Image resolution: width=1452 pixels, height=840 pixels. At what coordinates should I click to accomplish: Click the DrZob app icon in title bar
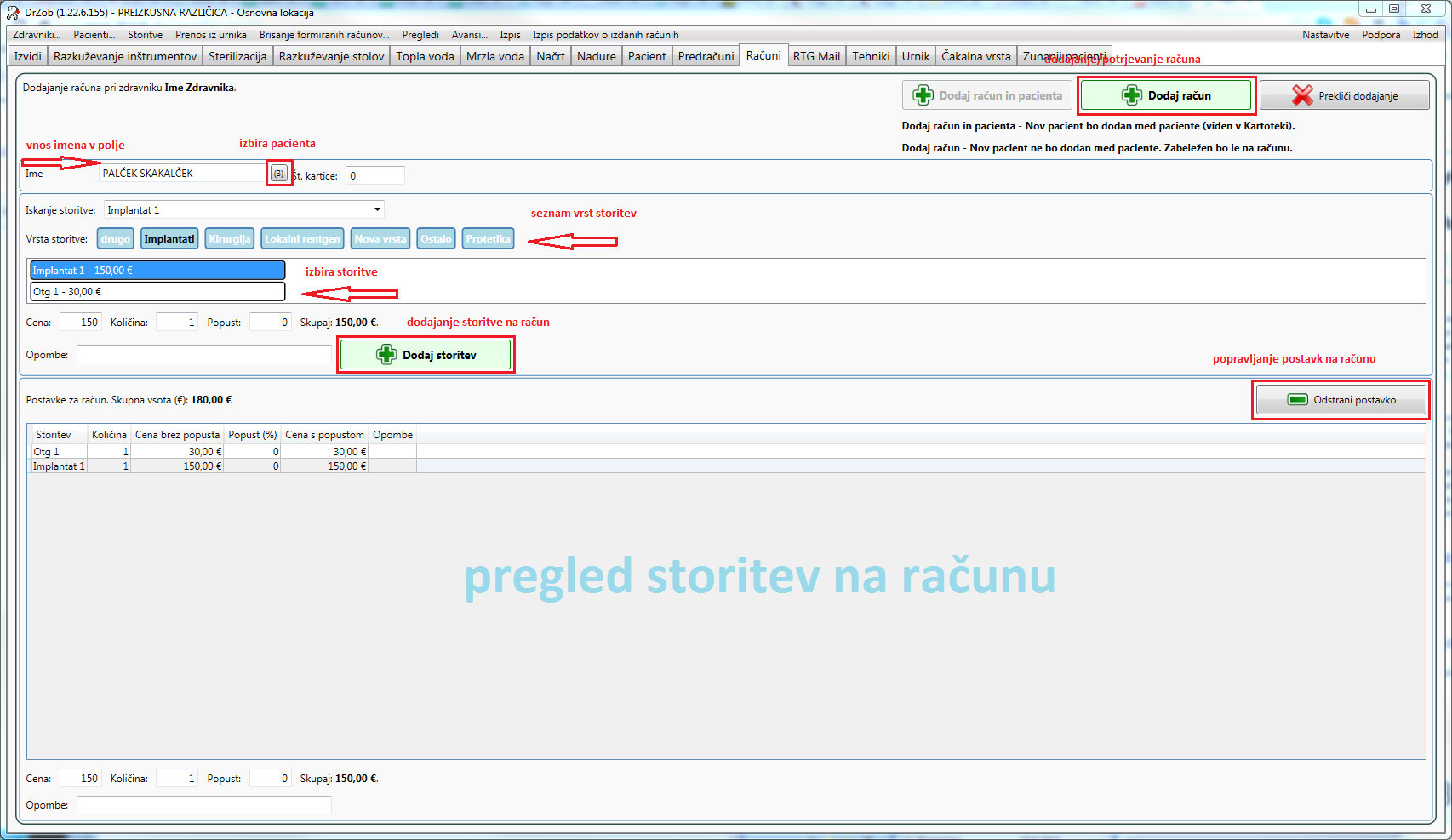pyautogui.click(x=13, y=12)
